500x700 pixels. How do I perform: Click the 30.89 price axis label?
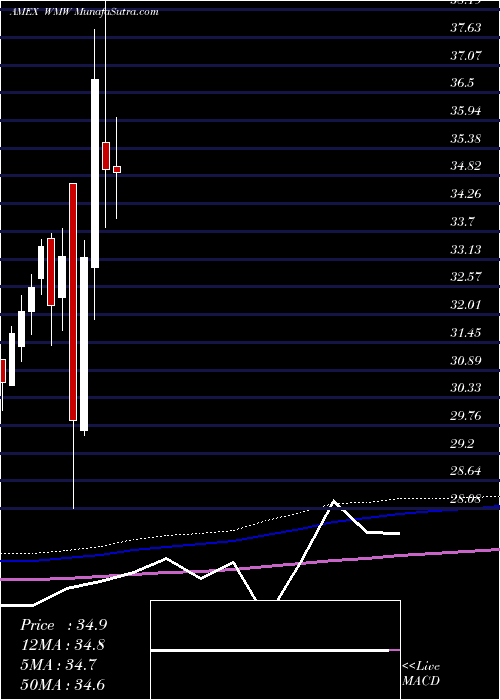pyautogui.click(x=466, y=360)
